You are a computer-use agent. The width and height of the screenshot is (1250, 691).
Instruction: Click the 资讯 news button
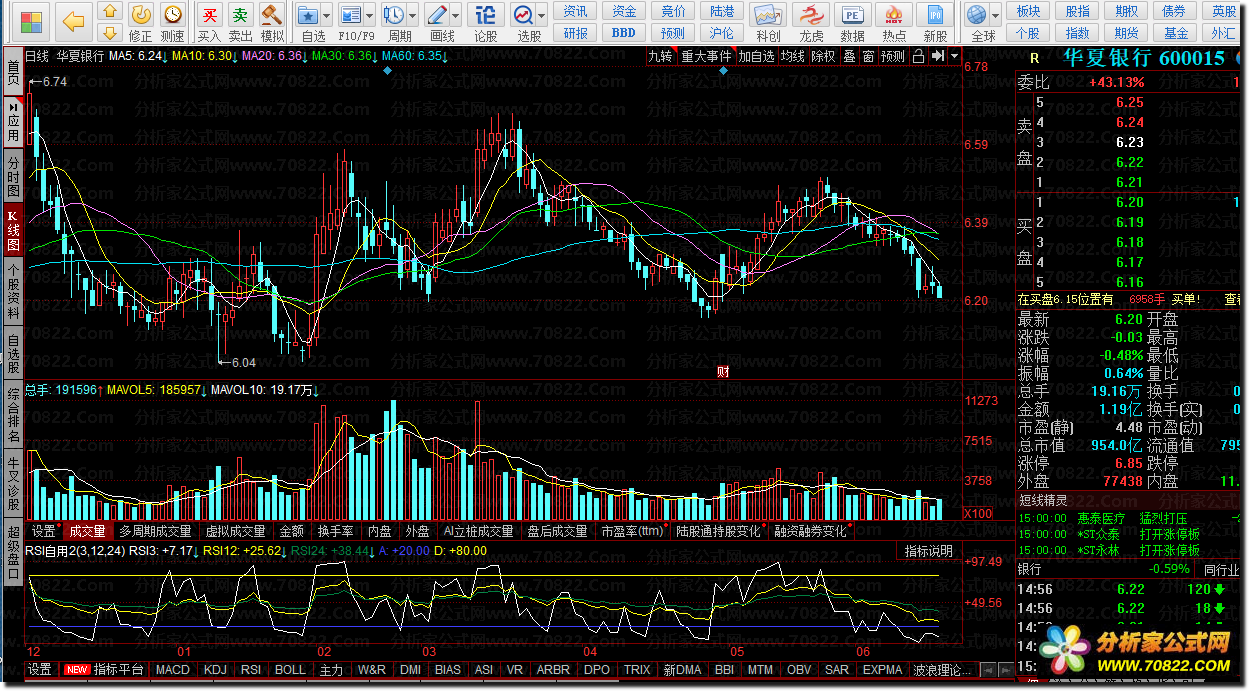coord(575,11)
